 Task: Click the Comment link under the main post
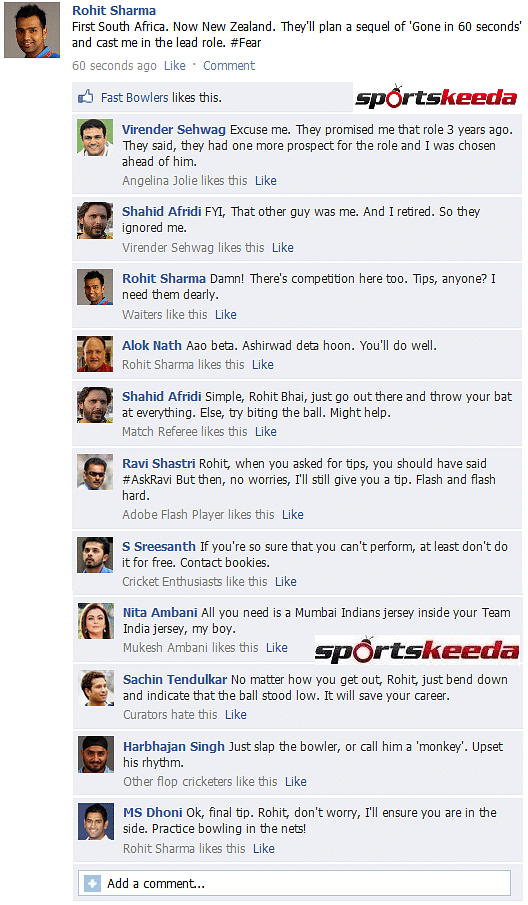(229, 66)
